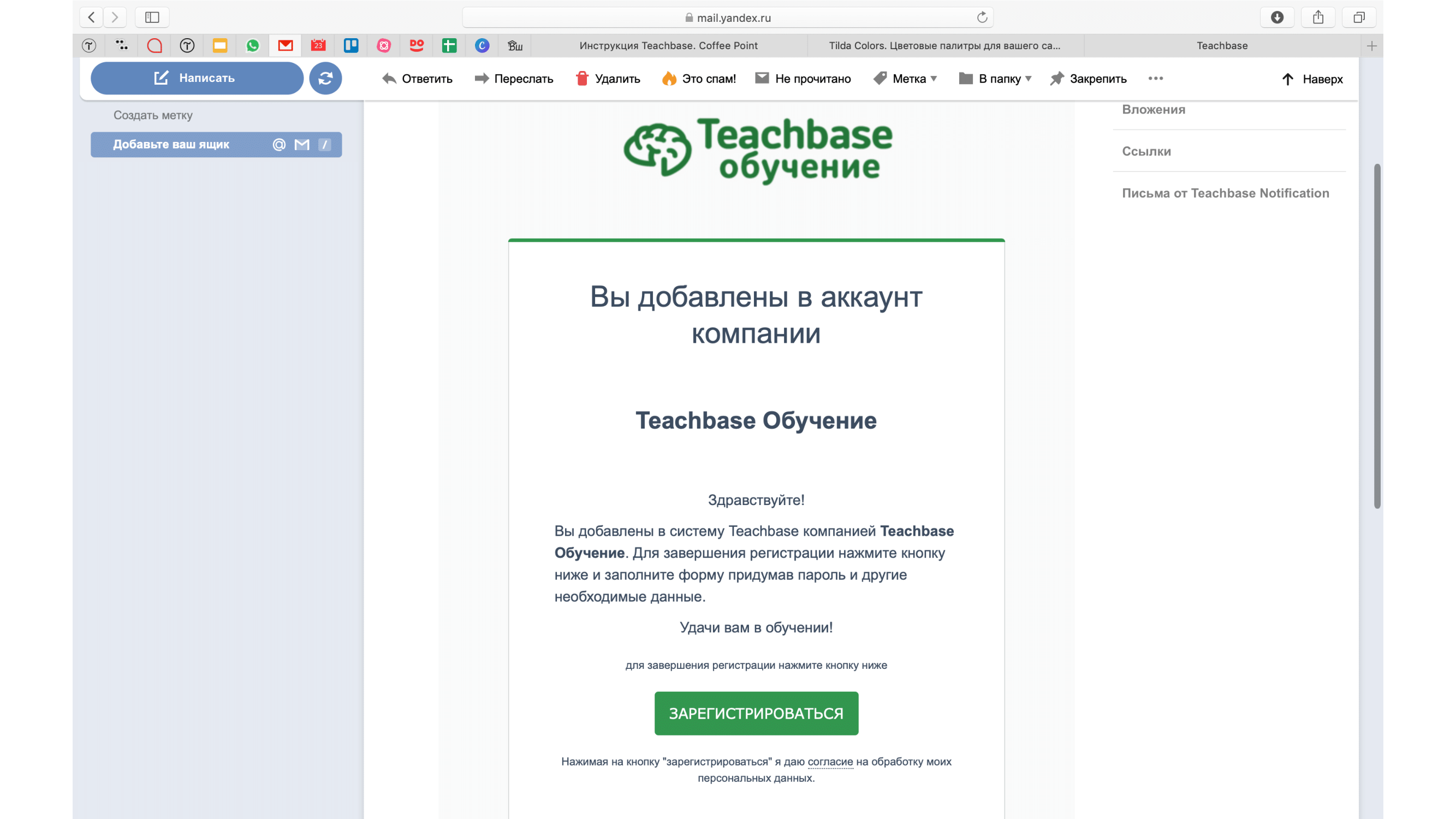Open the three-dots more actions menu
The image size is (1456, 819).
tap(1155, 78)
